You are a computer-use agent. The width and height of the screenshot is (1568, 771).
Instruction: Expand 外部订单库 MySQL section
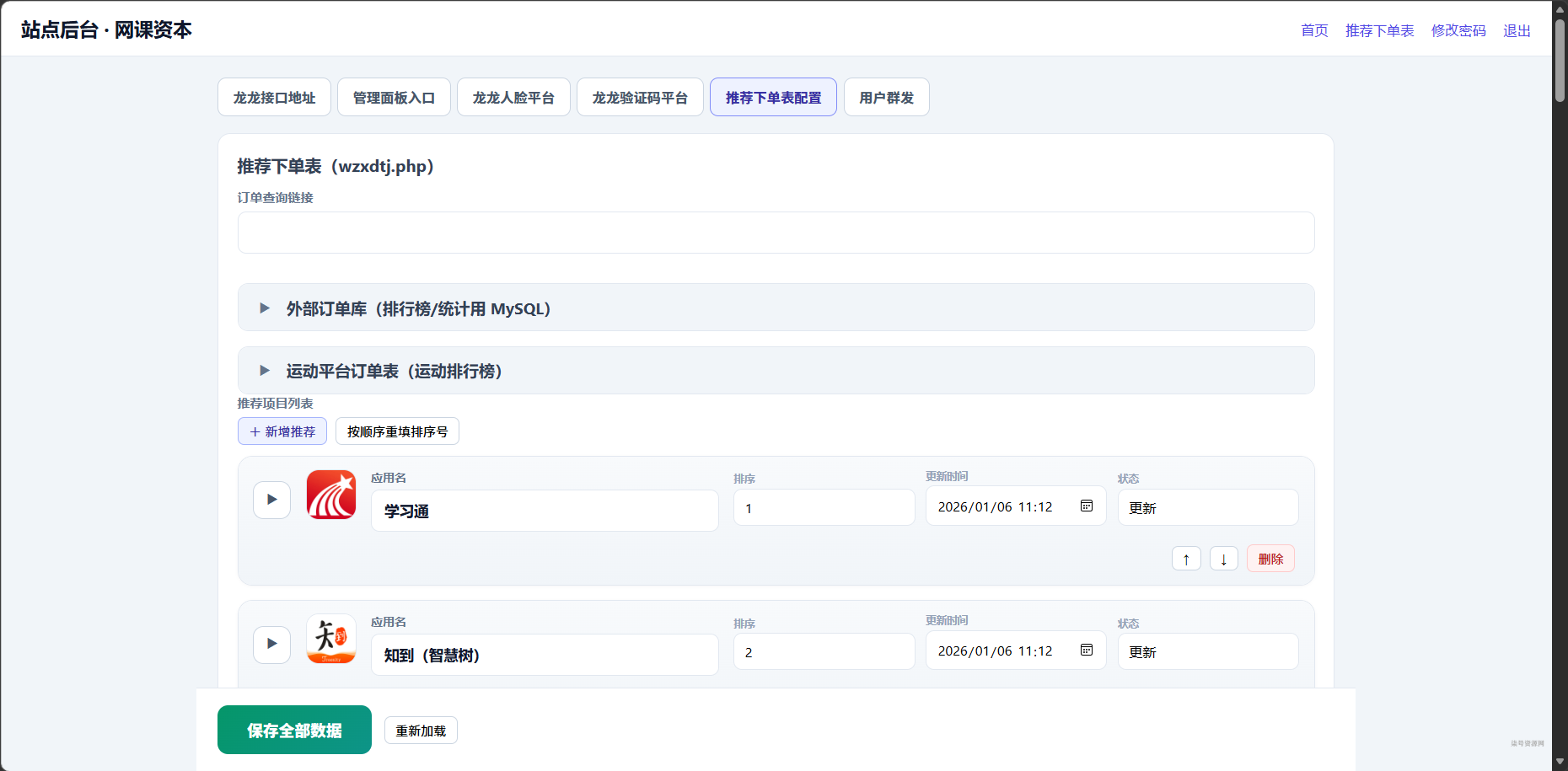776,308
